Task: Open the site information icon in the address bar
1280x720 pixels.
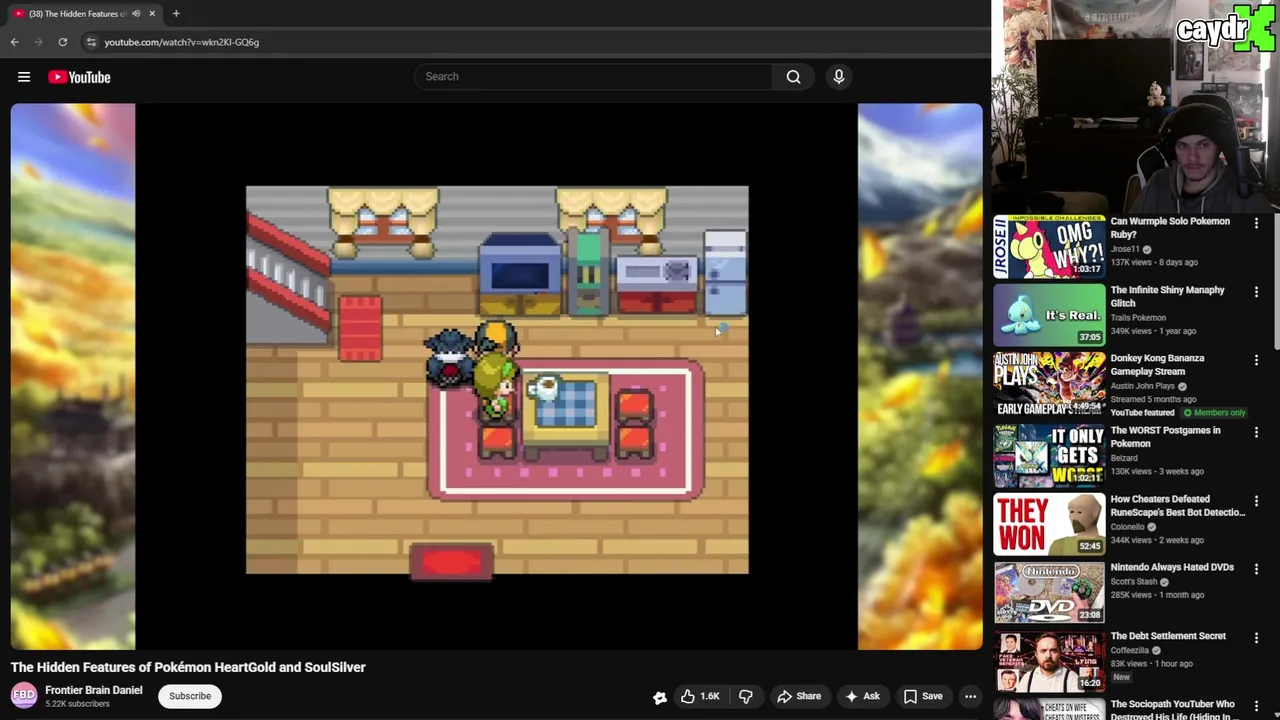Action: pos(91,42)
